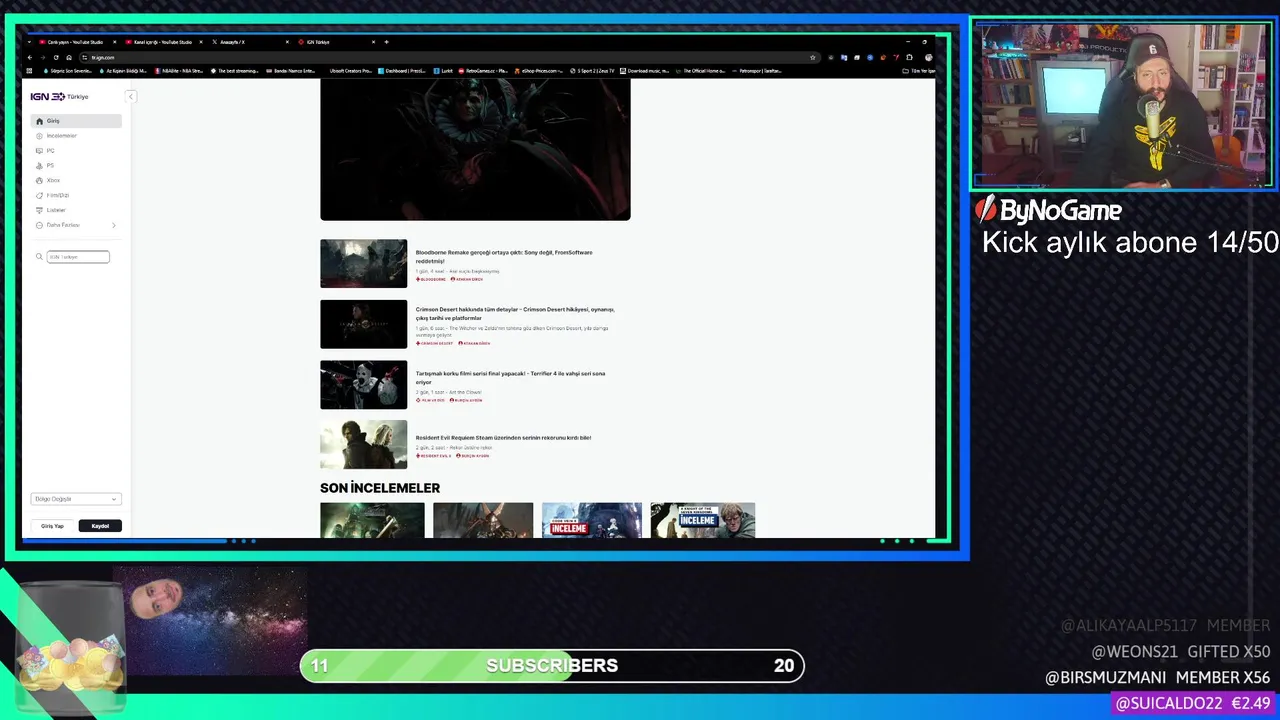1280x720 pixels.
Task: Click the ByNoGame logo on the stream overlay
Action: 1049,210
